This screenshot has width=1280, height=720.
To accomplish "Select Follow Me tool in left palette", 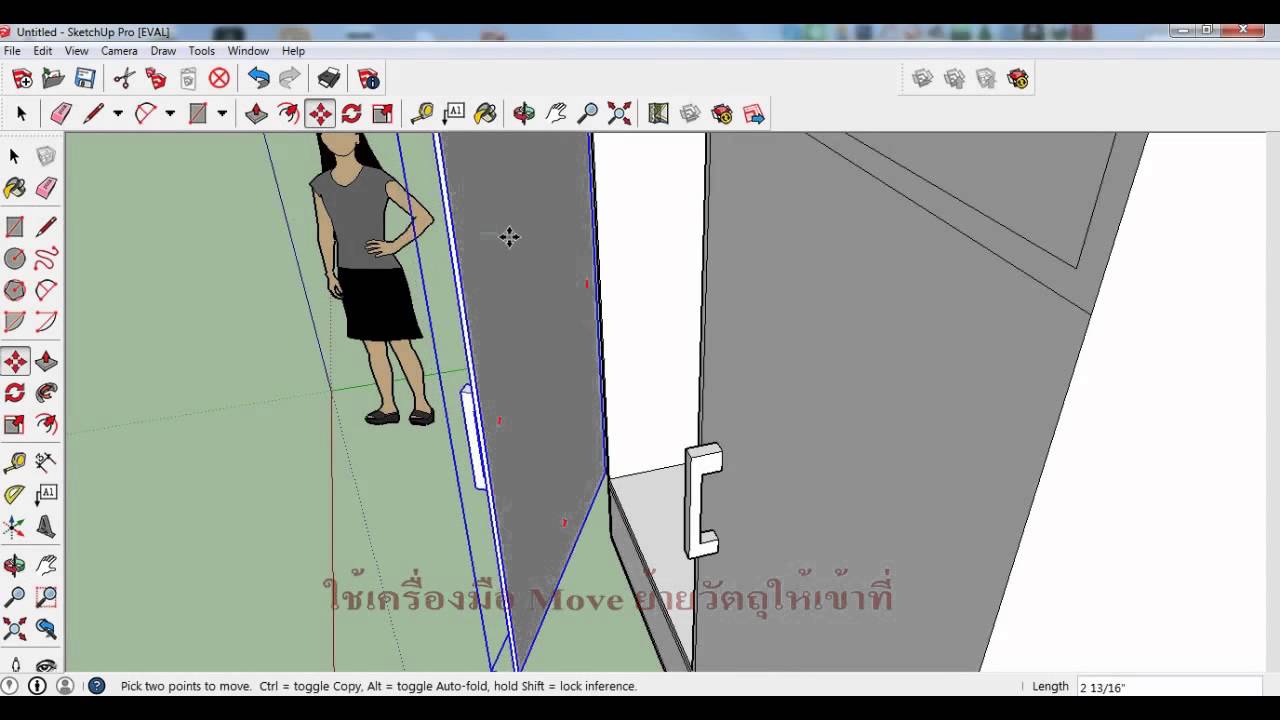I will click(46, 393).
